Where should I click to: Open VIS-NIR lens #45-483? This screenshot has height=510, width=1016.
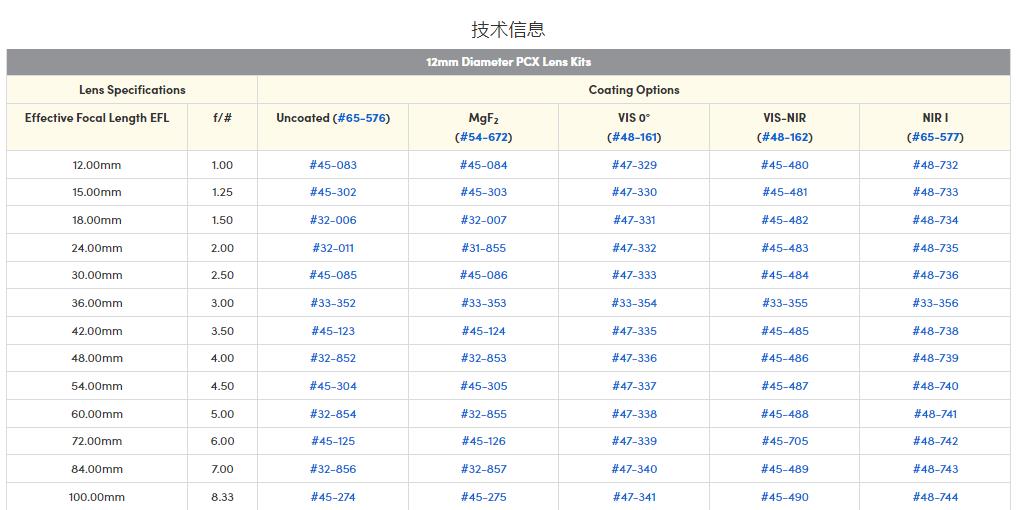[x=785, y=248]
